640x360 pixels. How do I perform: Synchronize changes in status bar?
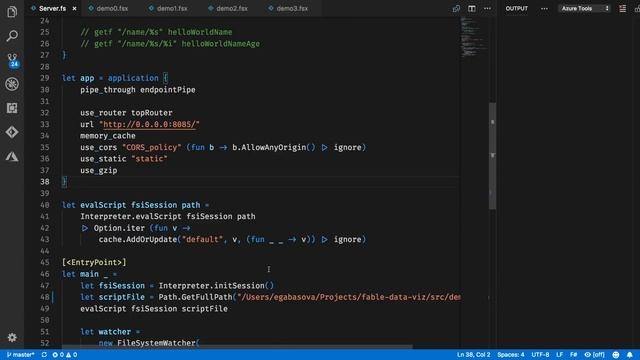click(x=44, y=355)
